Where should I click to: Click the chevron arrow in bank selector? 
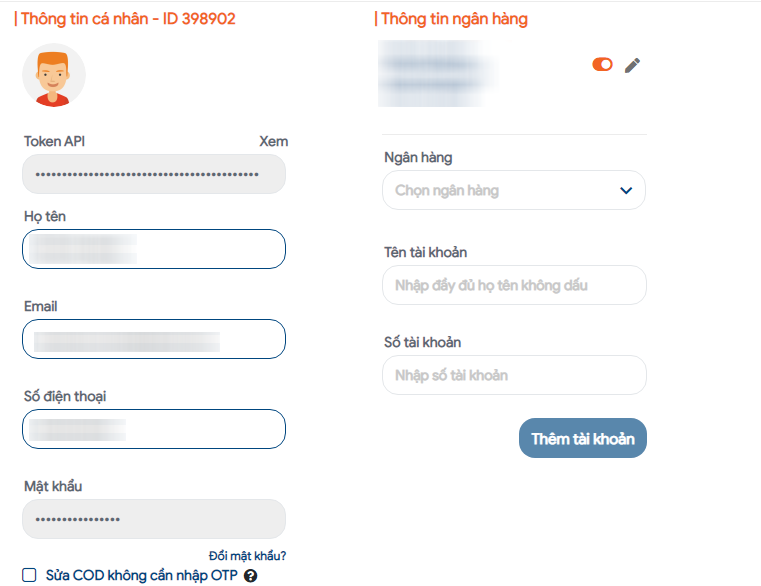(x=626, y=190)
